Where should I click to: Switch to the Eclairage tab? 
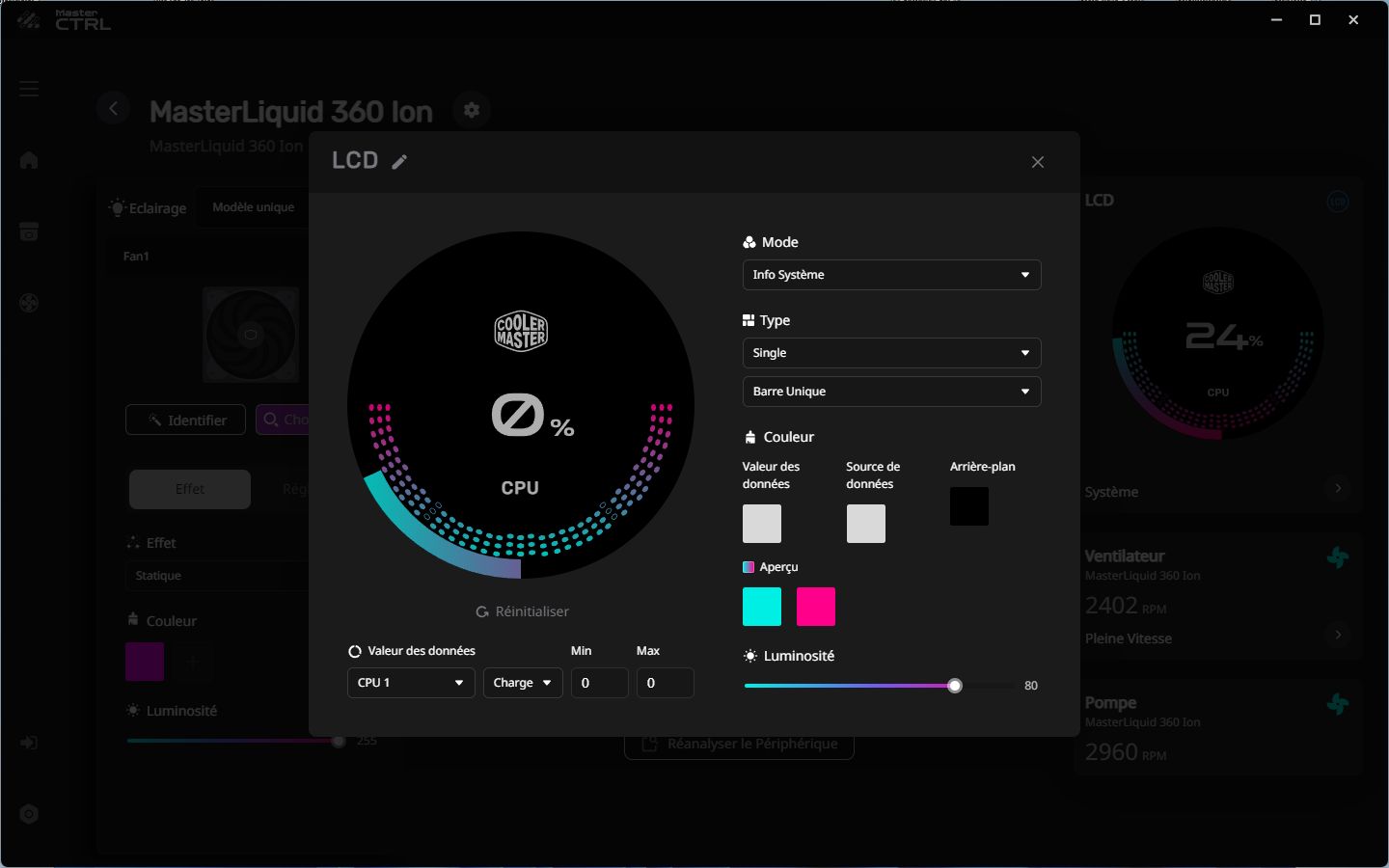tap(148, 207)
